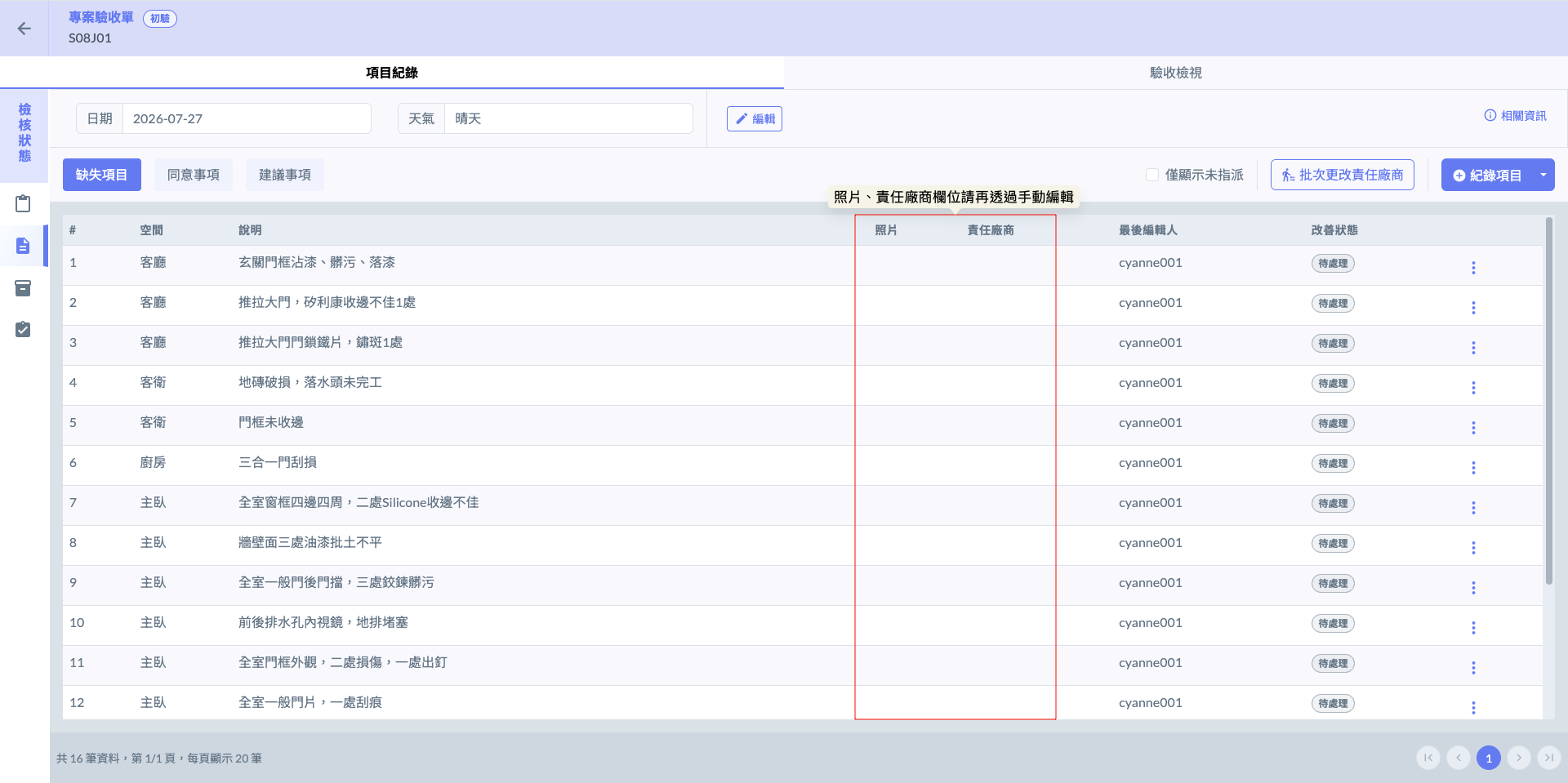1568x783 pixels.
Task: Click 批次更改責任廠商 button
Action: (x=1343, y=175)
